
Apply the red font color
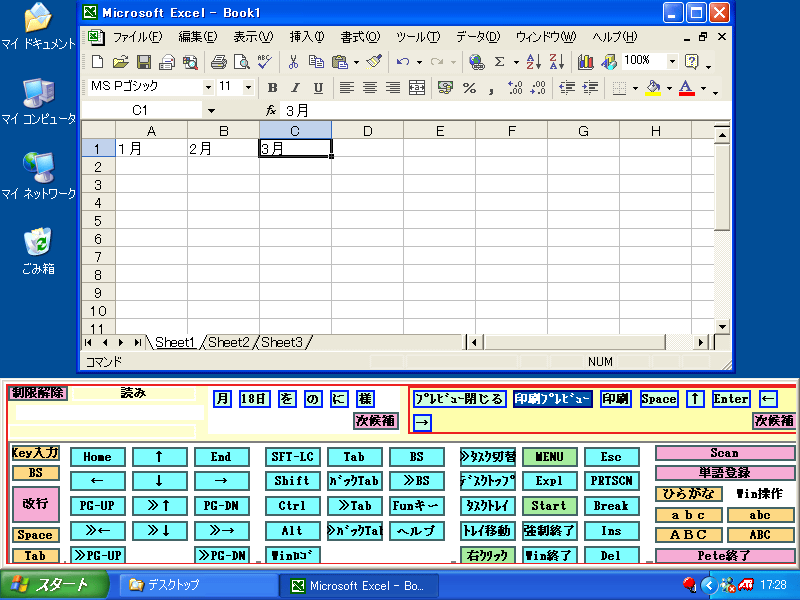pos(687,88)
